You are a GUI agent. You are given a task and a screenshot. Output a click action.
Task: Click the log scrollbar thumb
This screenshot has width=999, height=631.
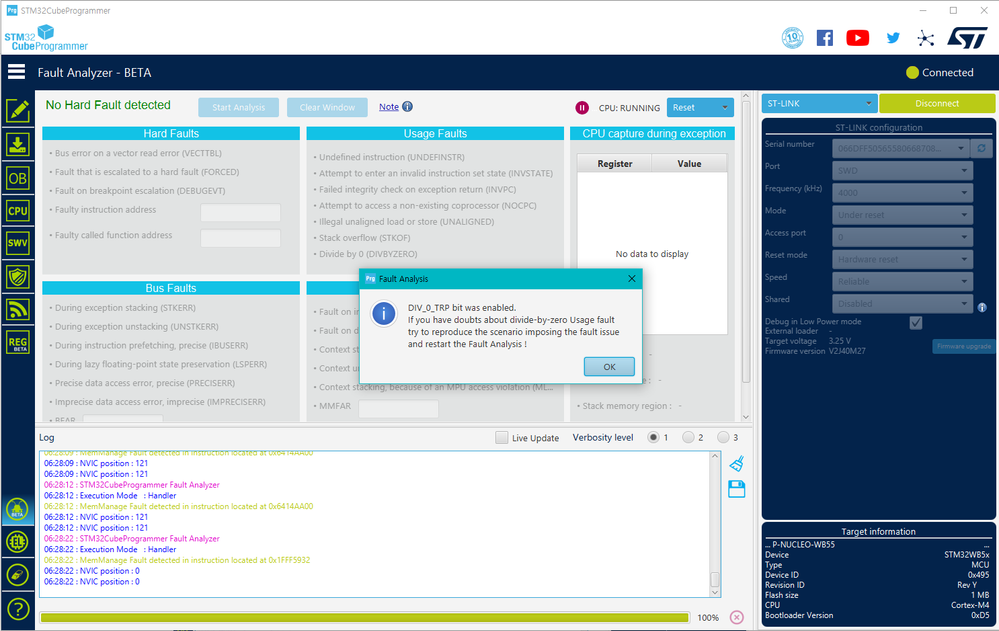(x=715, y=579)
